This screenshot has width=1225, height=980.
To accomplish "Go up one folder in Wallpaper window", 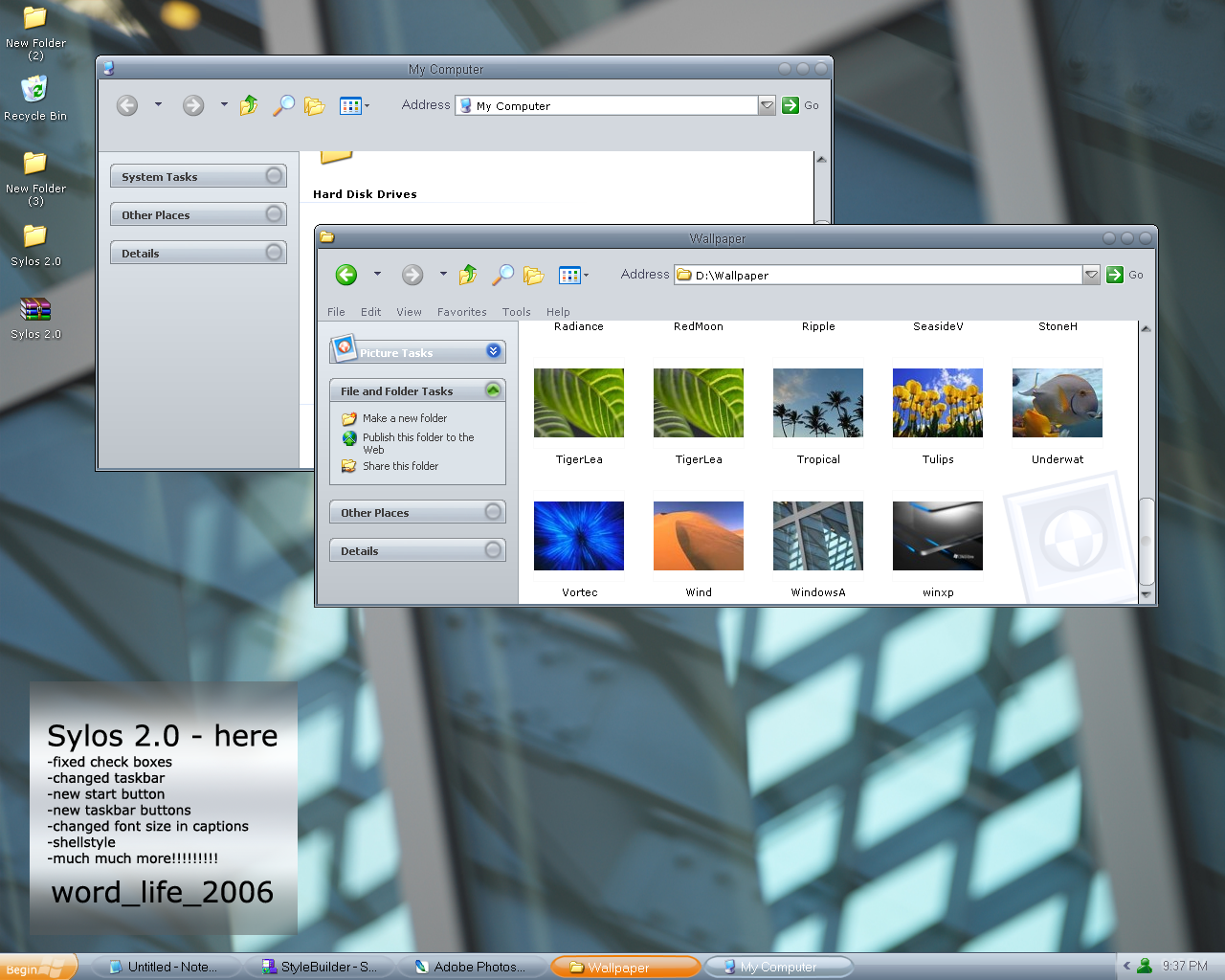I will [x=468, y=276].
